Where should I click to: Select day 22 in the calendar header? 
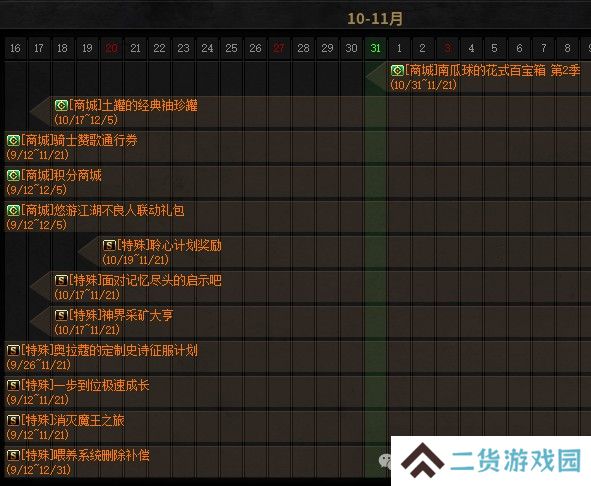(159, 48)
